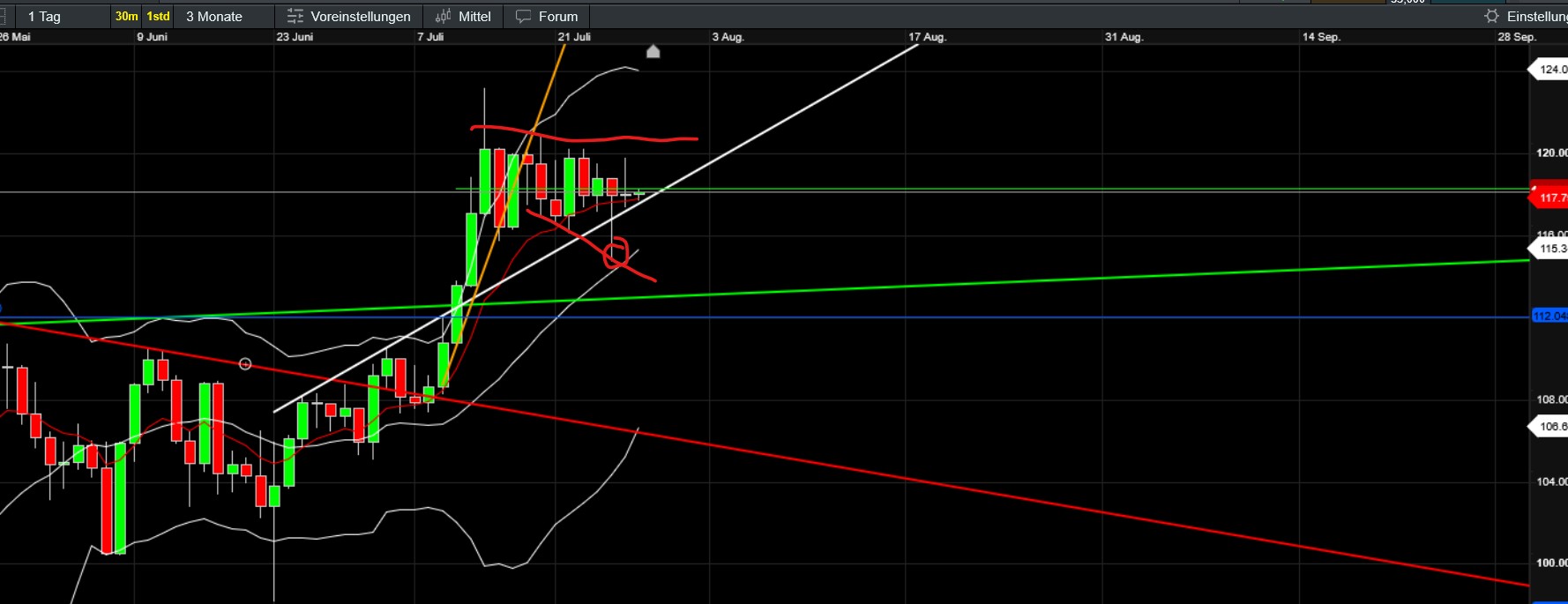Click the 100.00 price axis label

(x=1551, y=563)
